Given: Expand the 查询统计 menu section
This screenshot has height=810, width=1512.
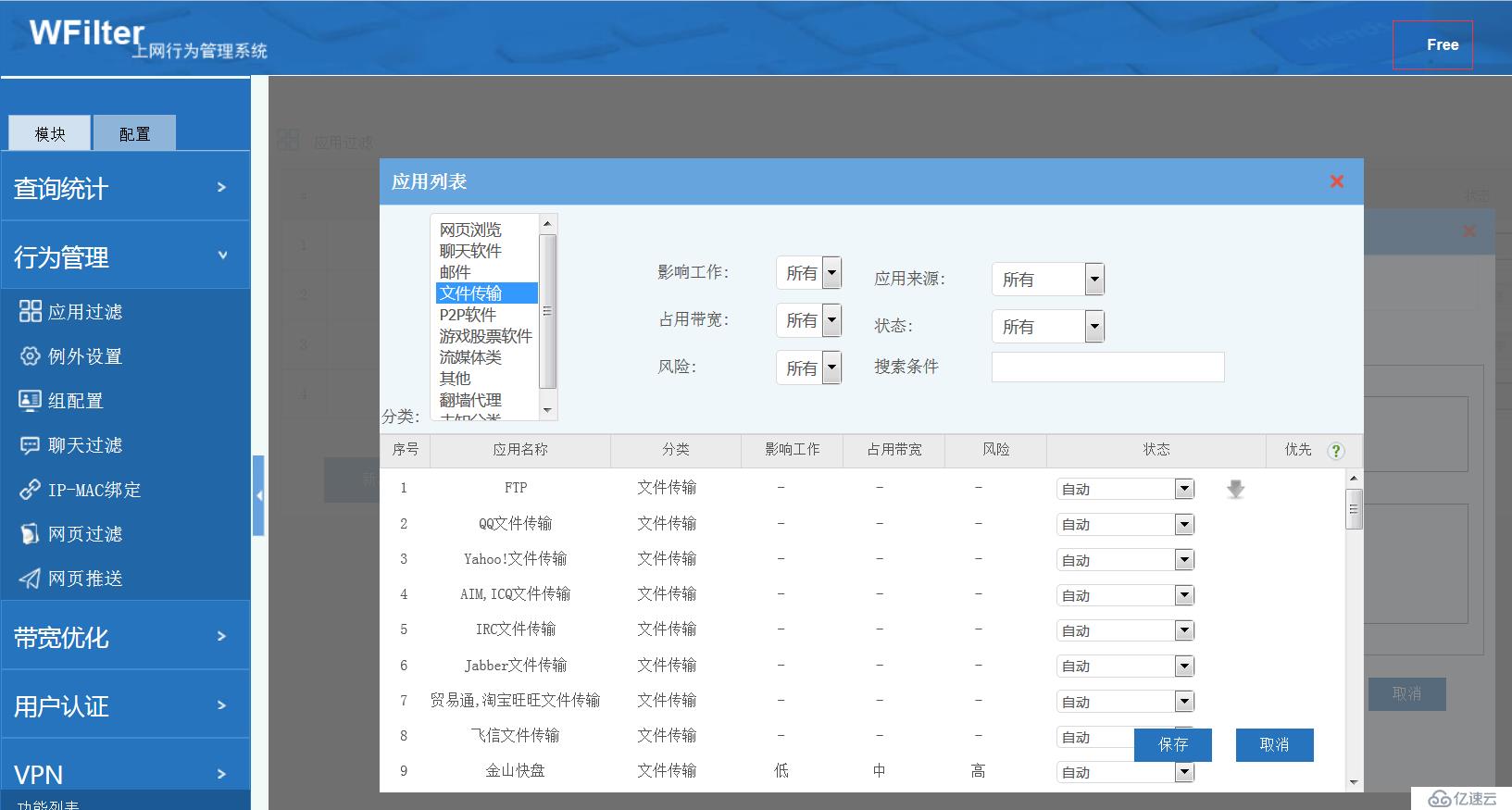Looking at the screenshot, I should [x=125, y=187].
